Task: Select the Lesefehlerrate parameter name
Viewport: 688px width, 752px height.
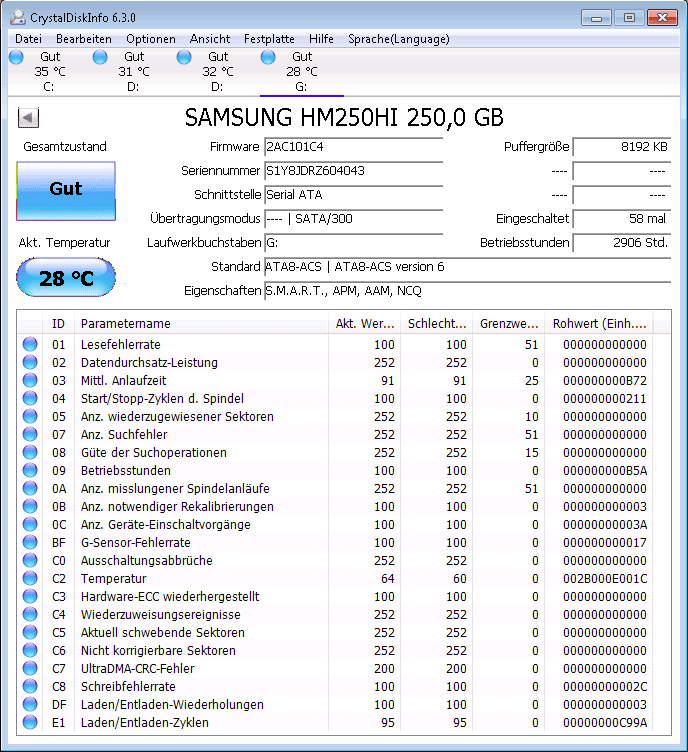Action: (x=120, y=344)
